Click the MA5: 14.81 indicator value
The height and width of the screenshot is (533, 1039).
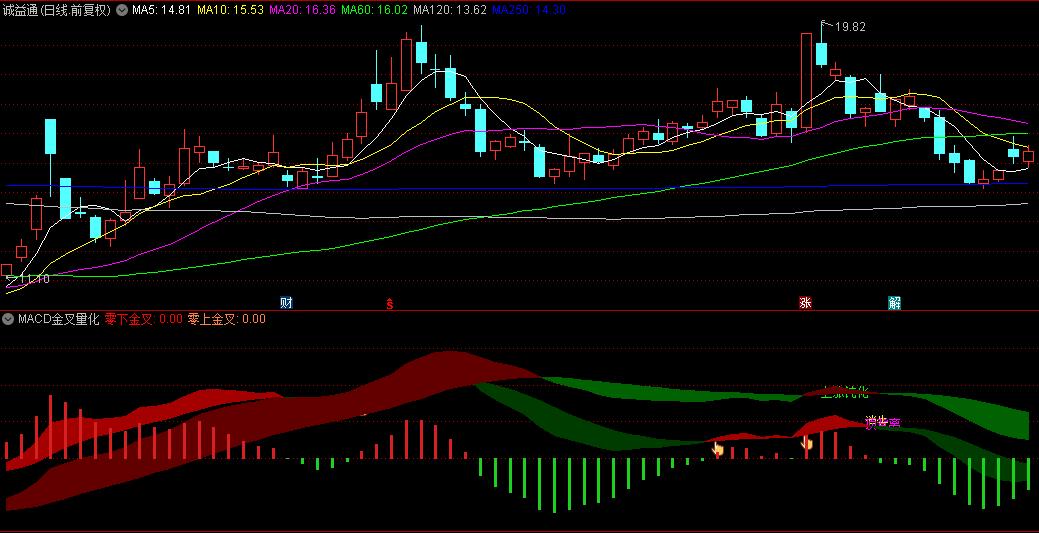161,10
